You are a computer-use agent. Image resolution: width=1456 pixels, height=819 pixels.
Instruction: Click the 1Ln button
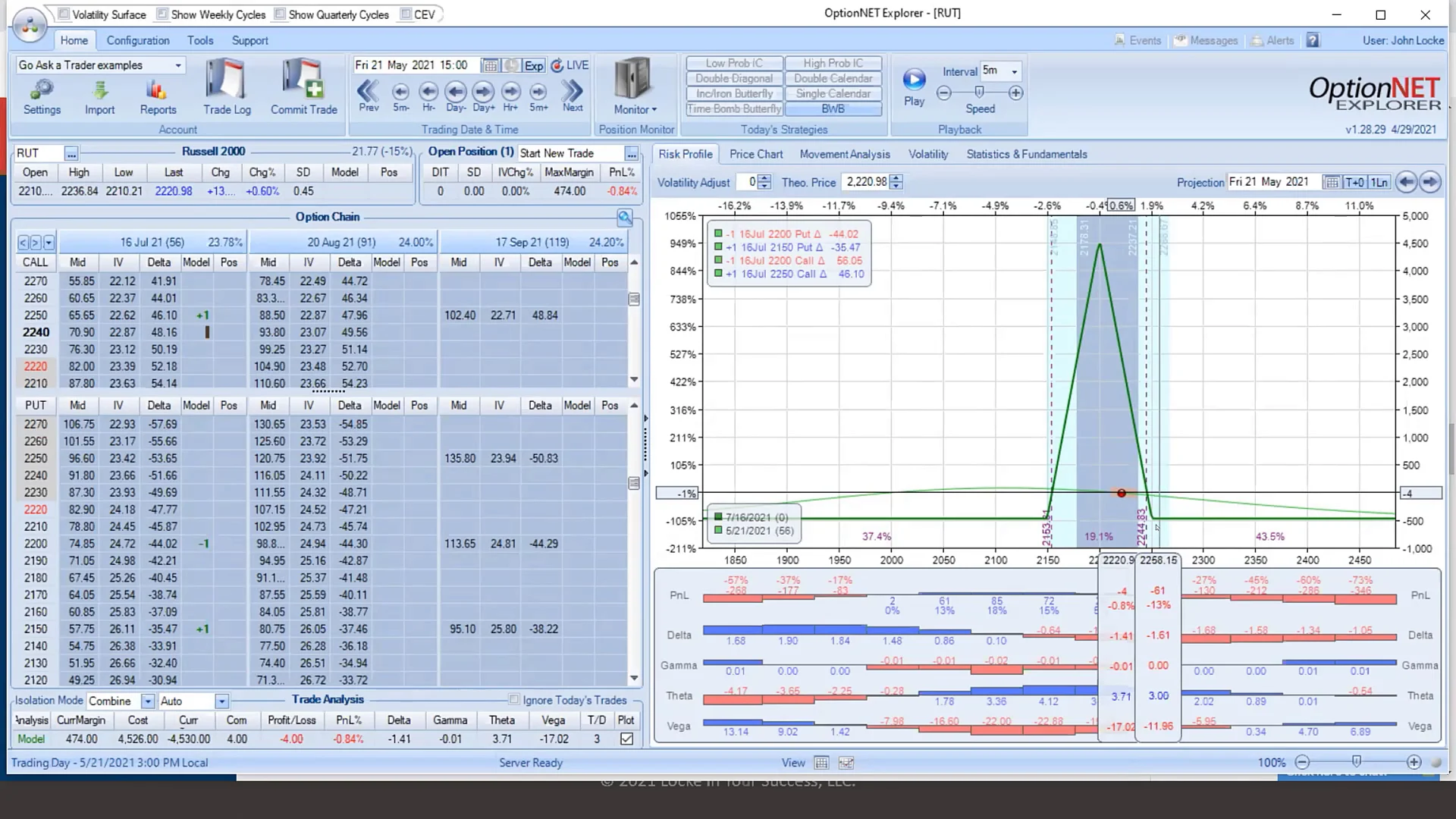point(1379,183)
